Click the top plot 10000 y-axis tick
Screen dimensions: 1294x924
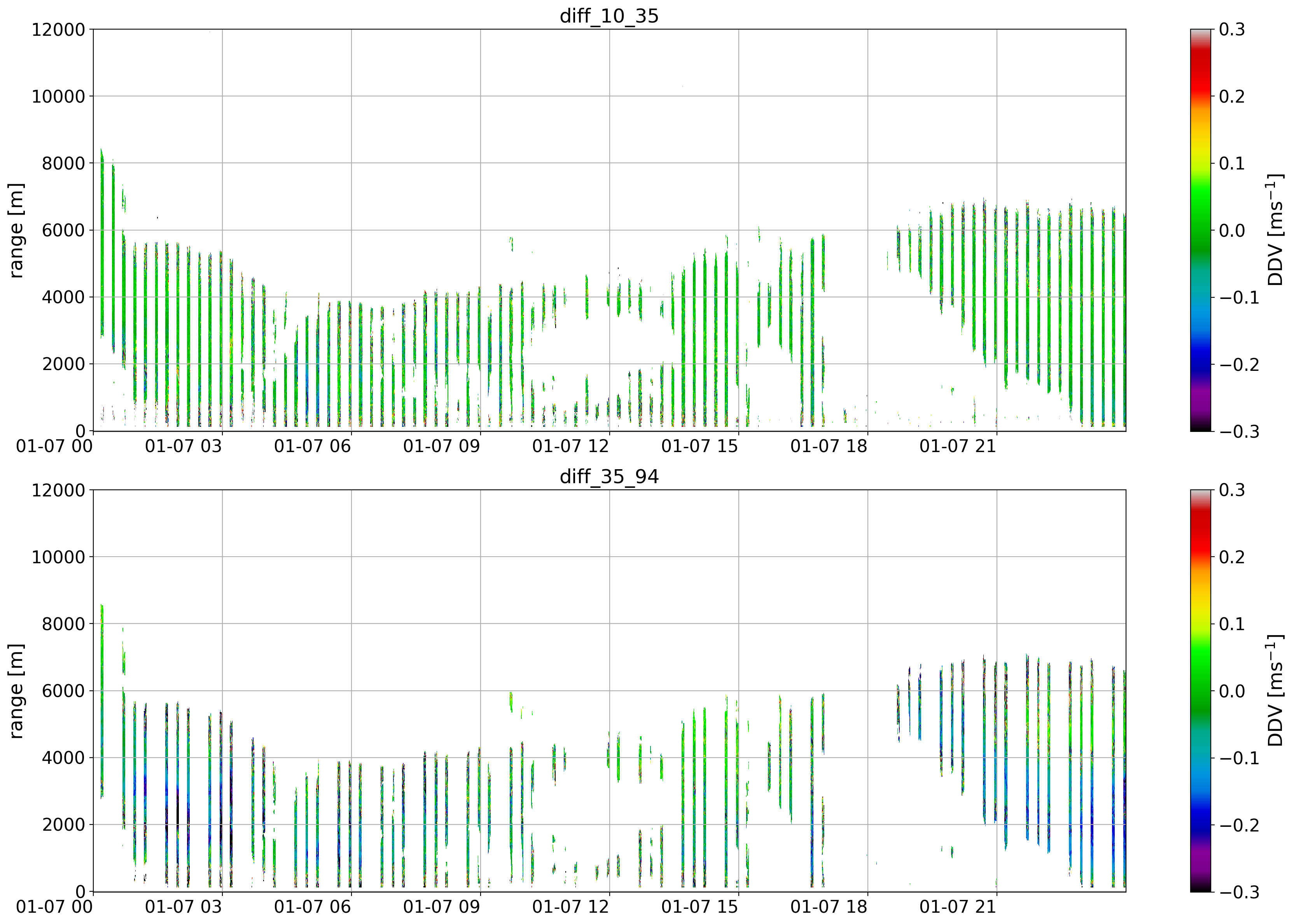(x=58, y=96)
